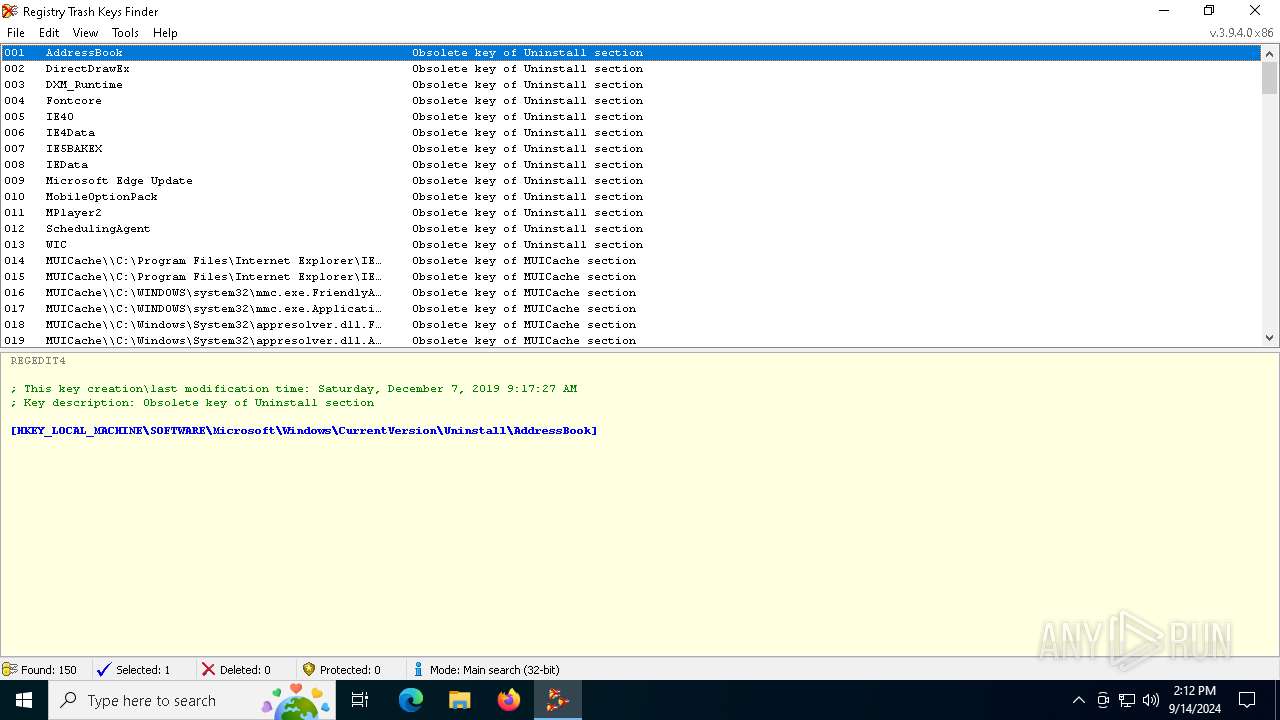Click the Selected: 1 checkmark status icon

104,670
